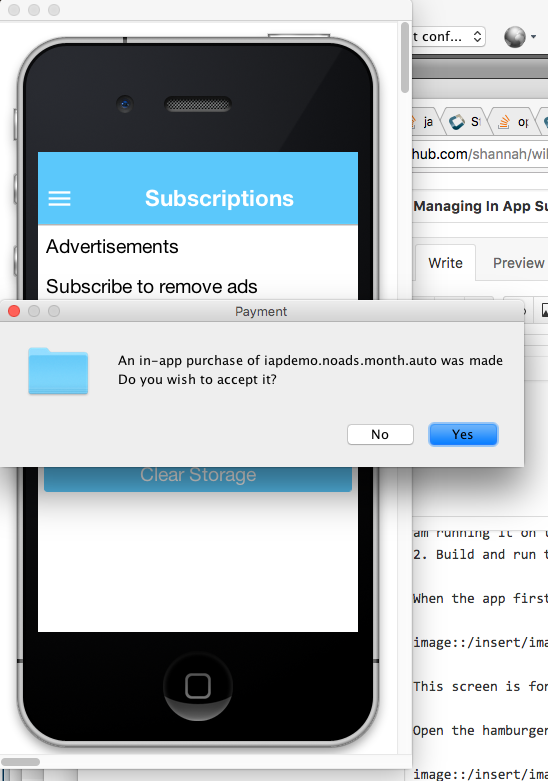Click the globe icon in IDE toolbar
Viewport: 548px width, 781px height.
tap(515, 37)
